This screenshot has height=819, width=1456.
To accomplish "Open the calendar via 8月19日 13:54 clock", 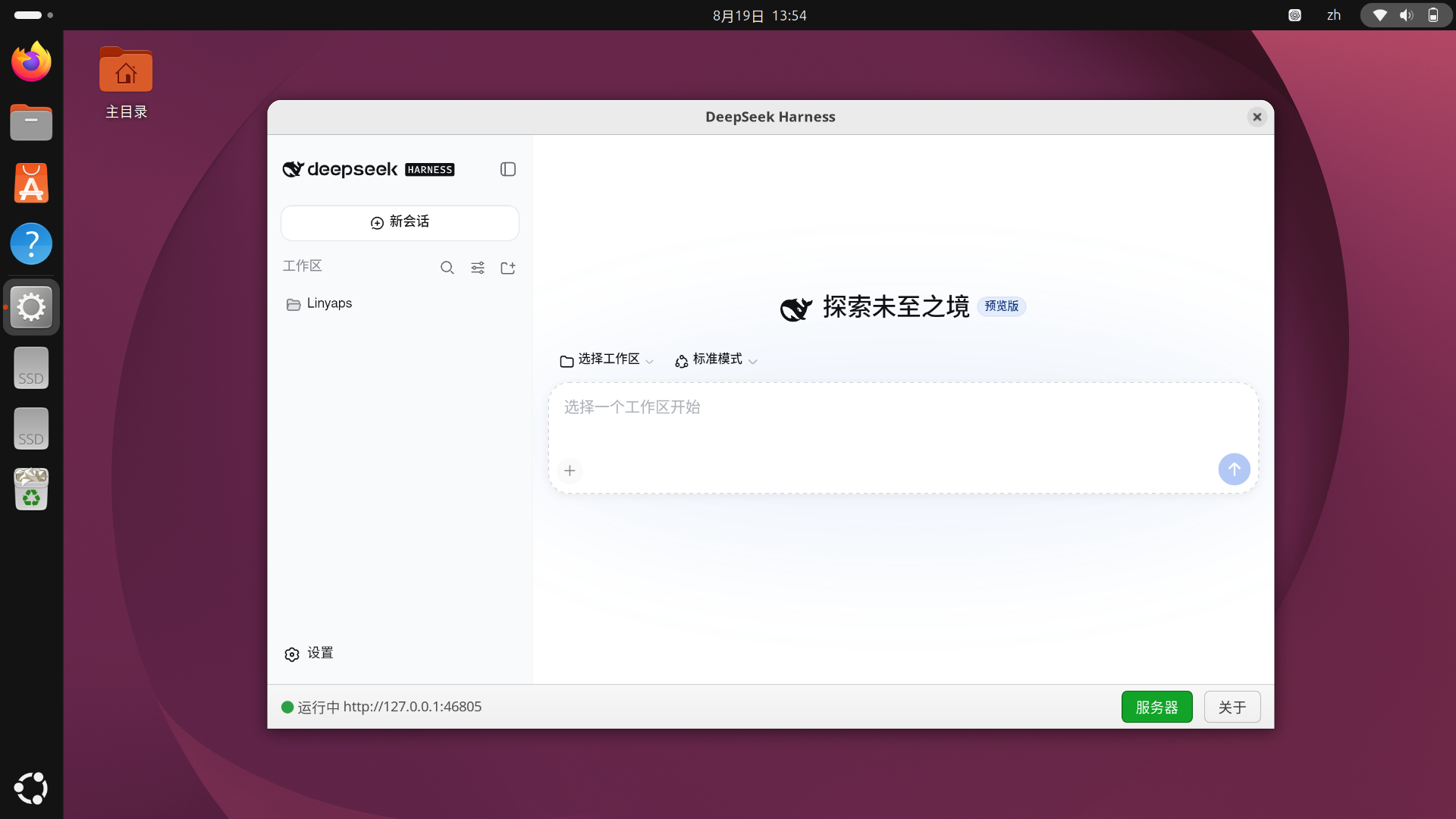I will tap(759, 15).
